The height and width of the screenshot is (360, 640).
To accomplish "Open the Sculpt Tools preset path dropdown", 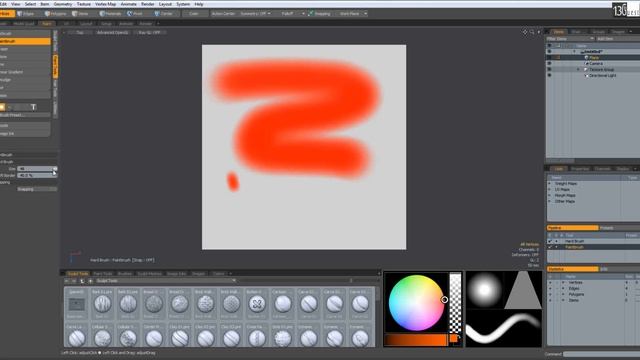I will (166, 281).
